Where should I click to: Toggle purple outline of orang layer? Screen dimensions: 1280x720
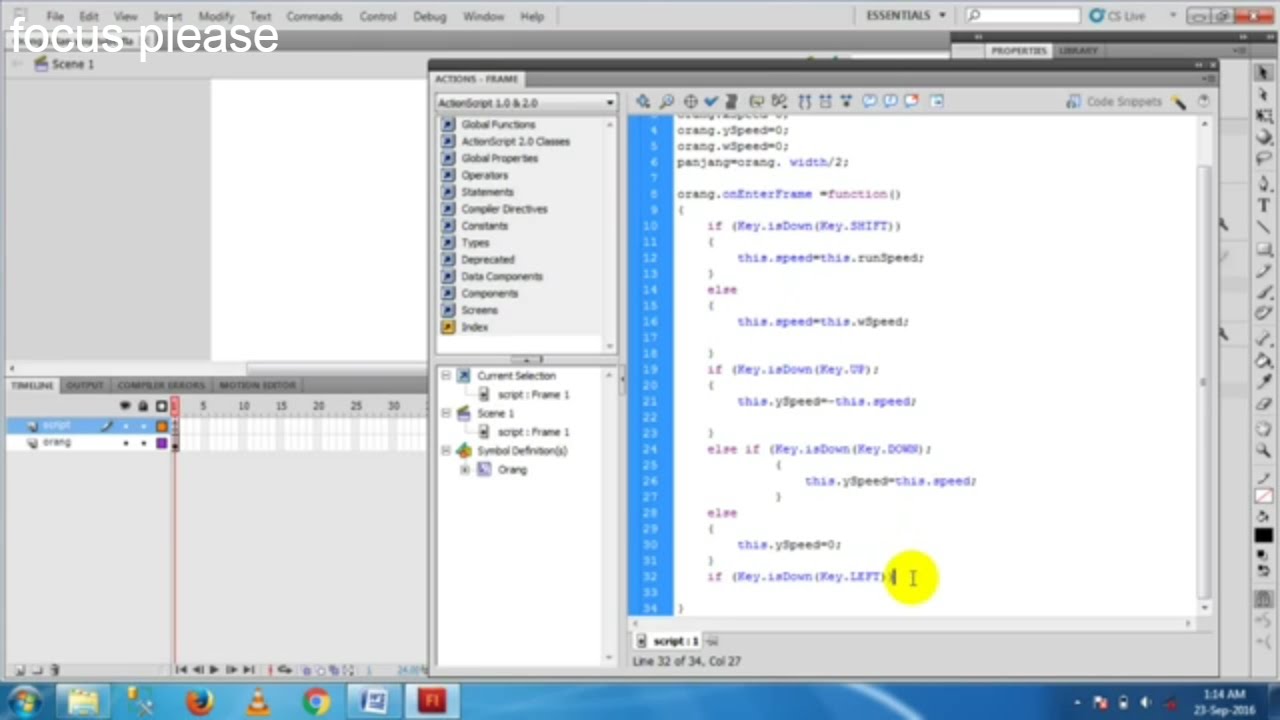point(161,443)
